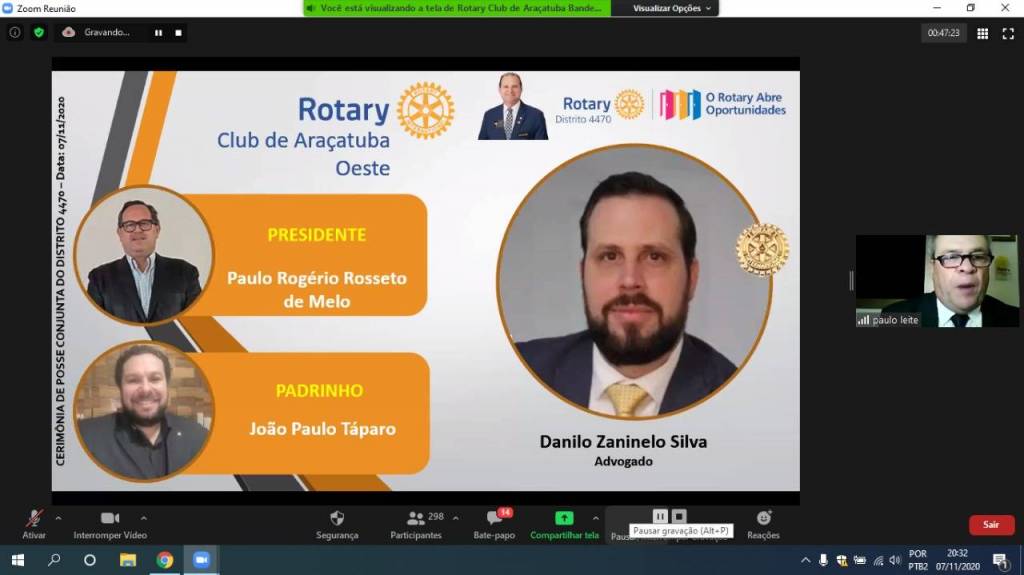Viewport: 1024px width, 575px height.
Task: Click the green Compartilhar tela button
Action: click(x=564, y=523)
